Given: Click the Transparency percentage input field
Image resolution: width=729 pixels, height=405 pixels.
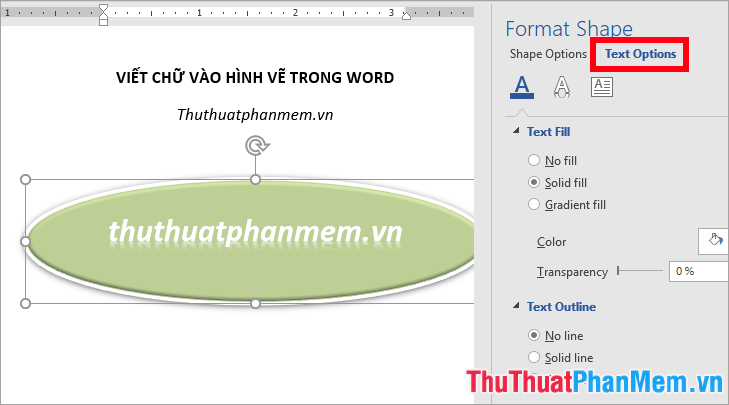Looking at the screenshot, I should 699,271.
